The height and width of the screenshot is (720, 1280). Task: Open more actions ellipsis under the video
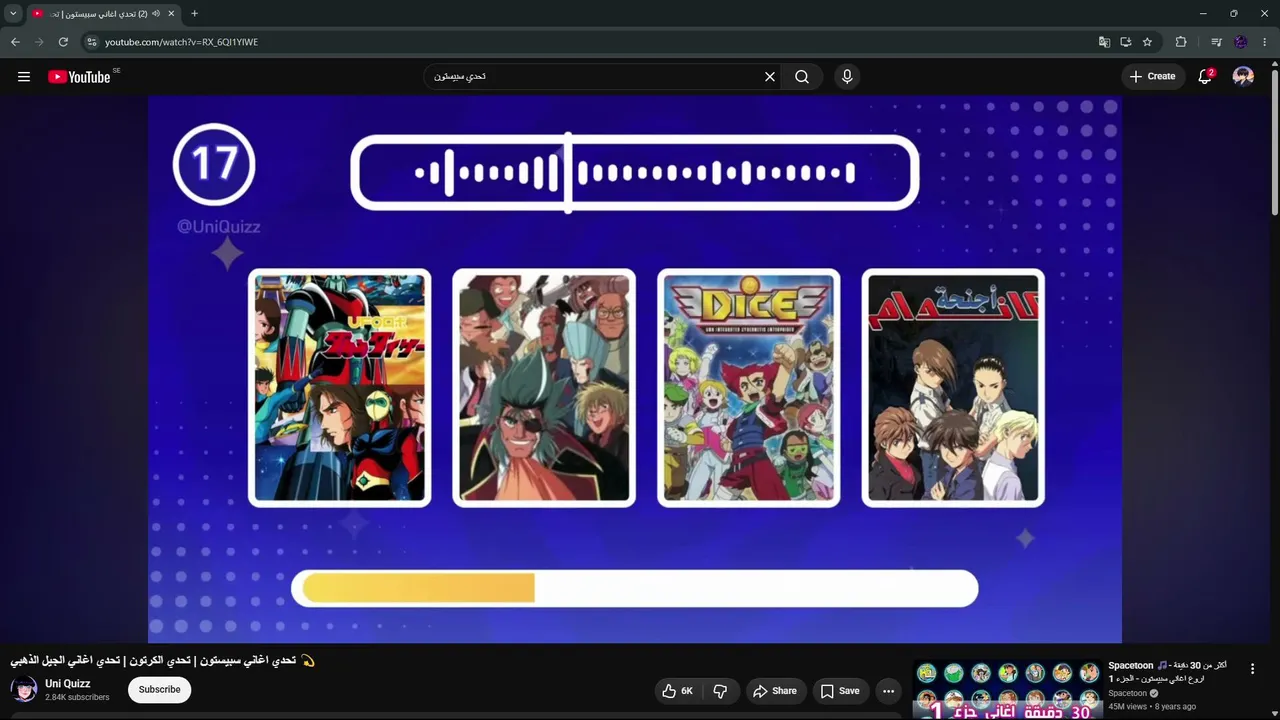pyautogui.click(x=888, y=691)
